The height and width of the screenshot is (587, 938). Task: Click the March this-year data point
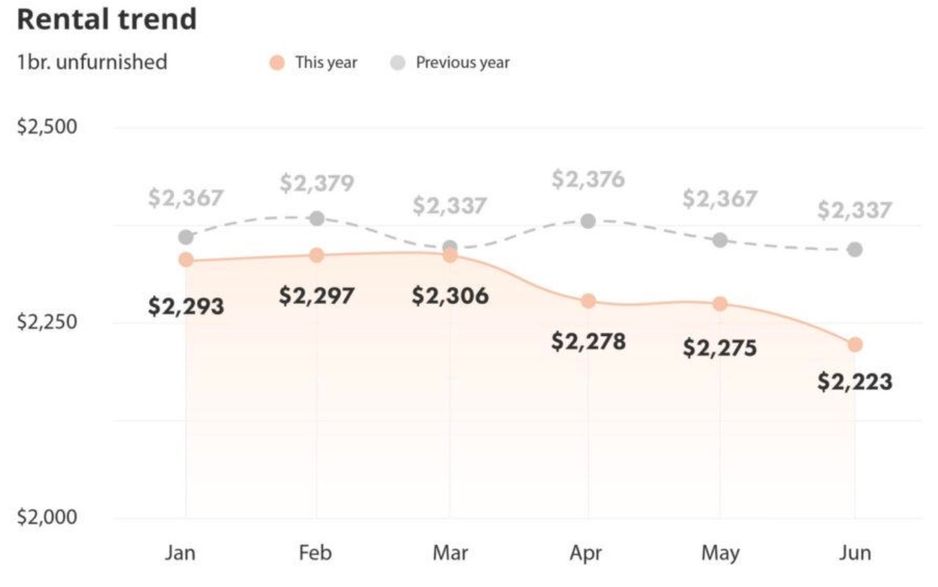point(450,255)
